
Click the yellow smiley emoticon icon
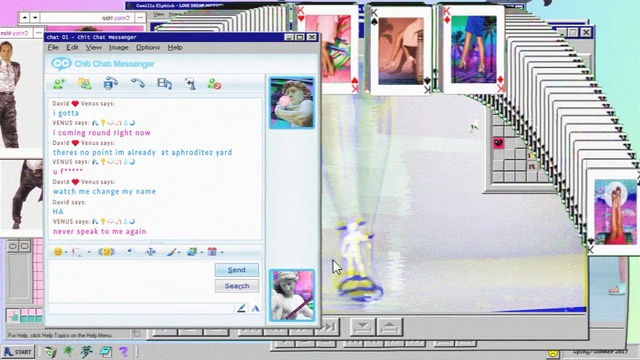click(58, 252)
